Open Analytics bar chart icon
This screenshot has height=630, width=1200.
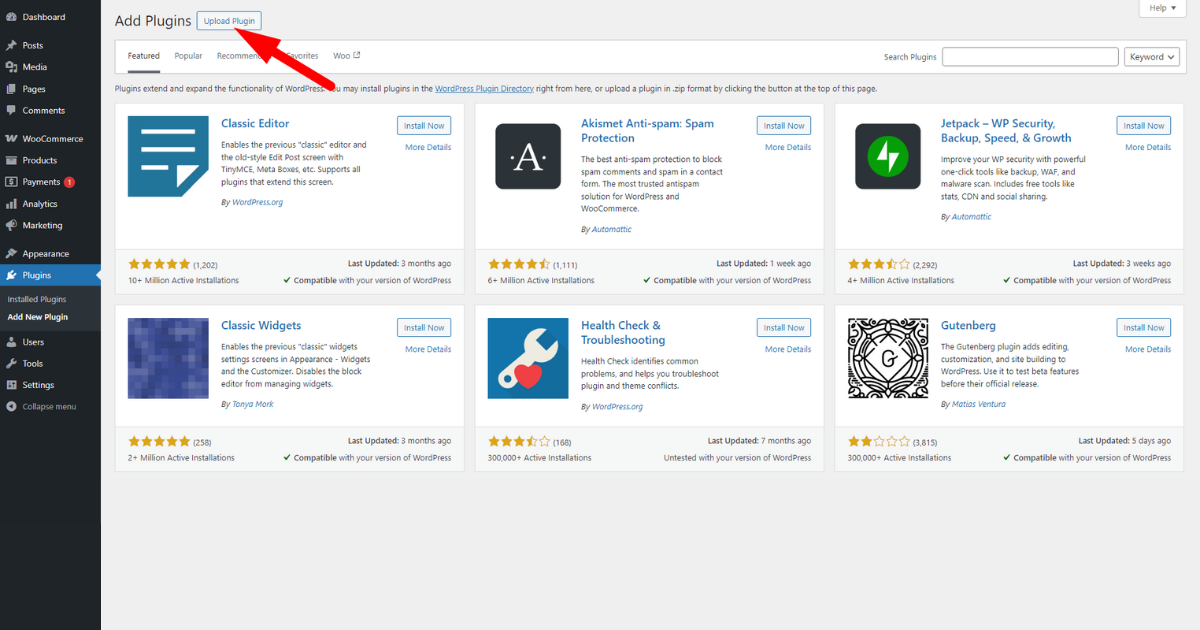click(11, 204)
